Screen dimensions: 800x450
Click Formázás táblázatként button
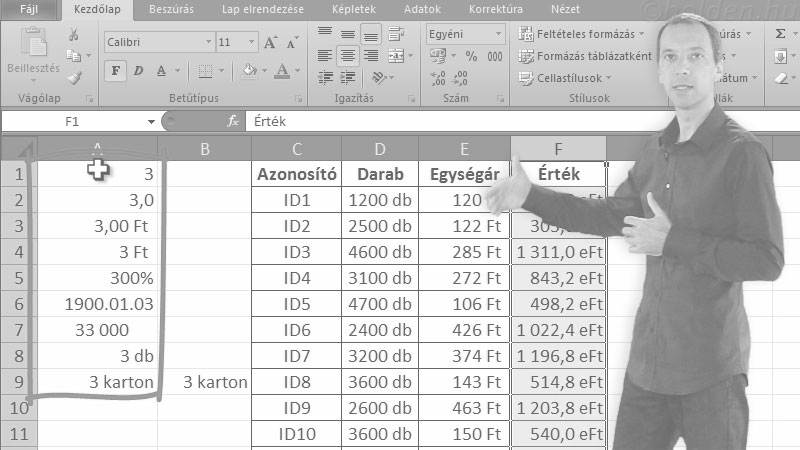tap(585, 56)
